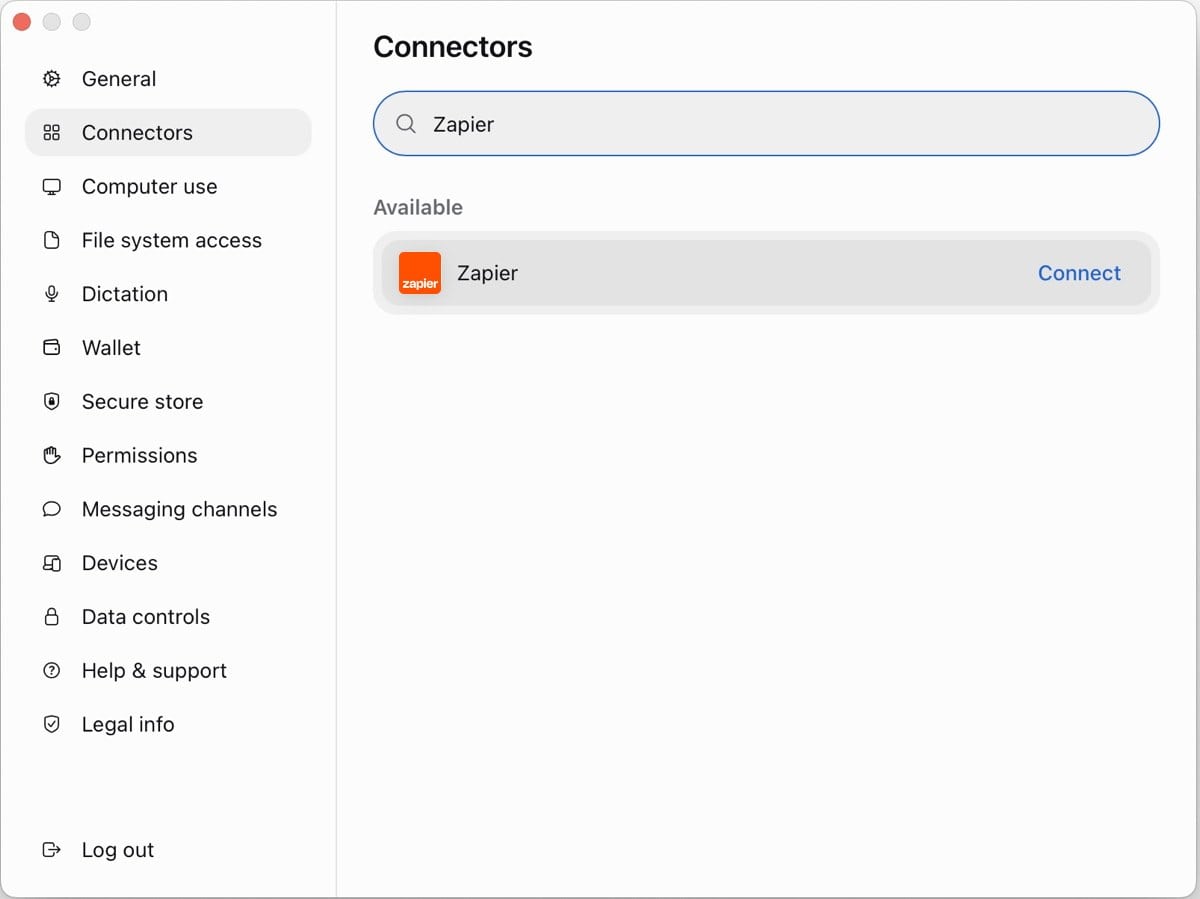
Task: Open Data controls settings
Action: pyautogui.click(x=168, y=617)
